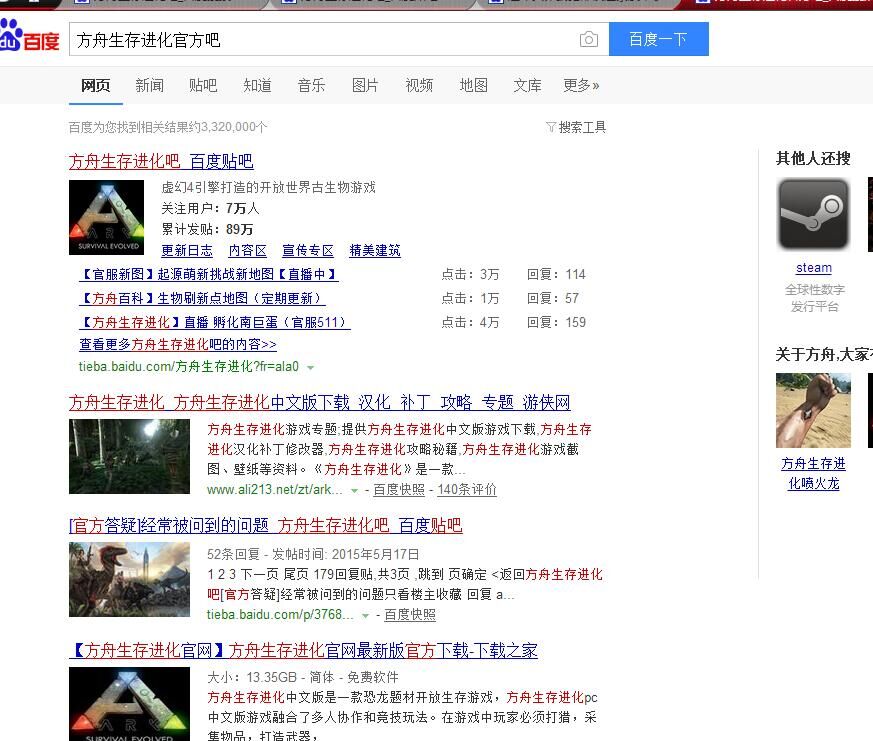Open the 地图 tab
Viewport: 873px width, 741px height.
[473, 85]
